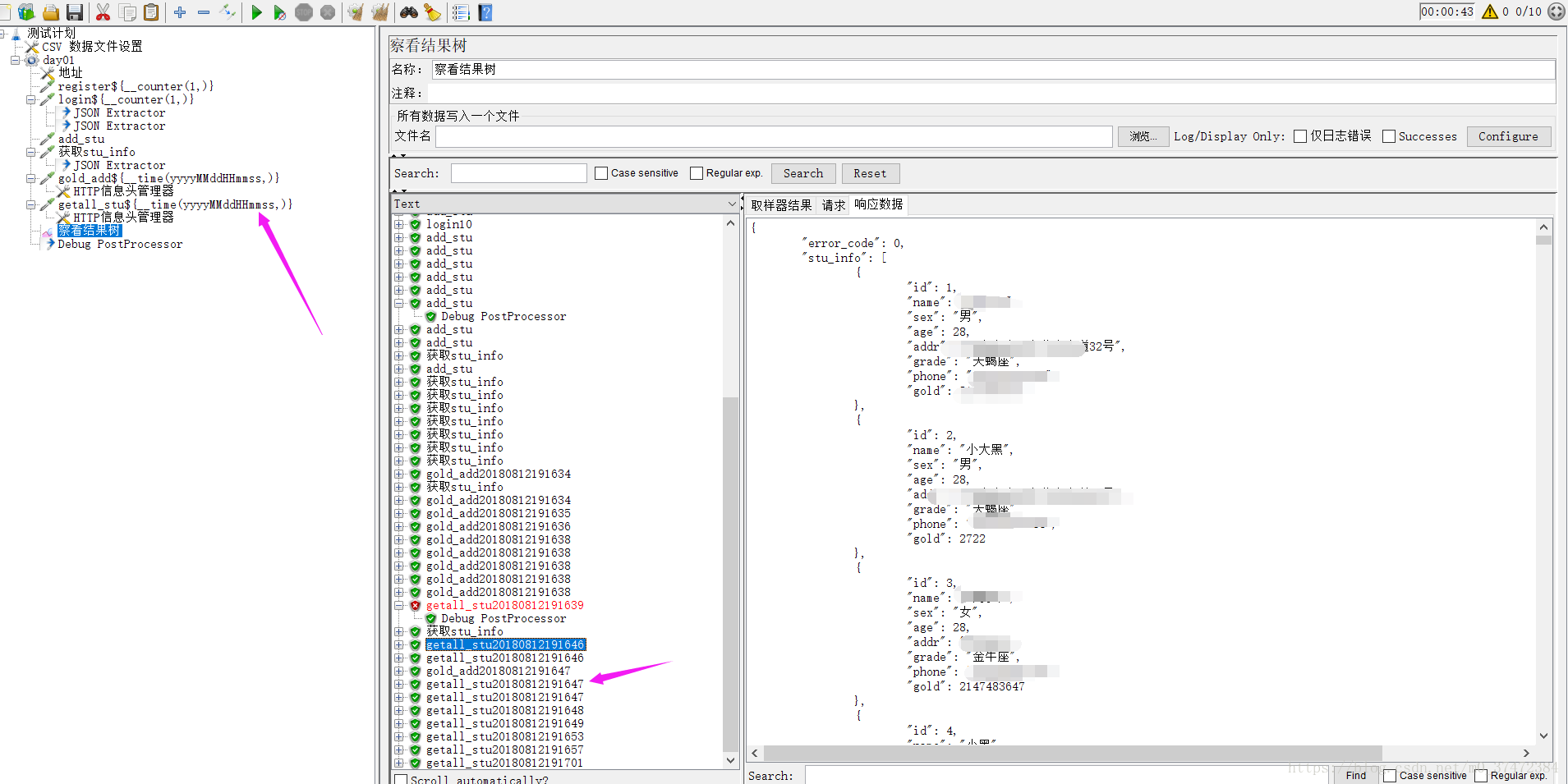Select register${__counter(1,)} sampler

[136, 86]
